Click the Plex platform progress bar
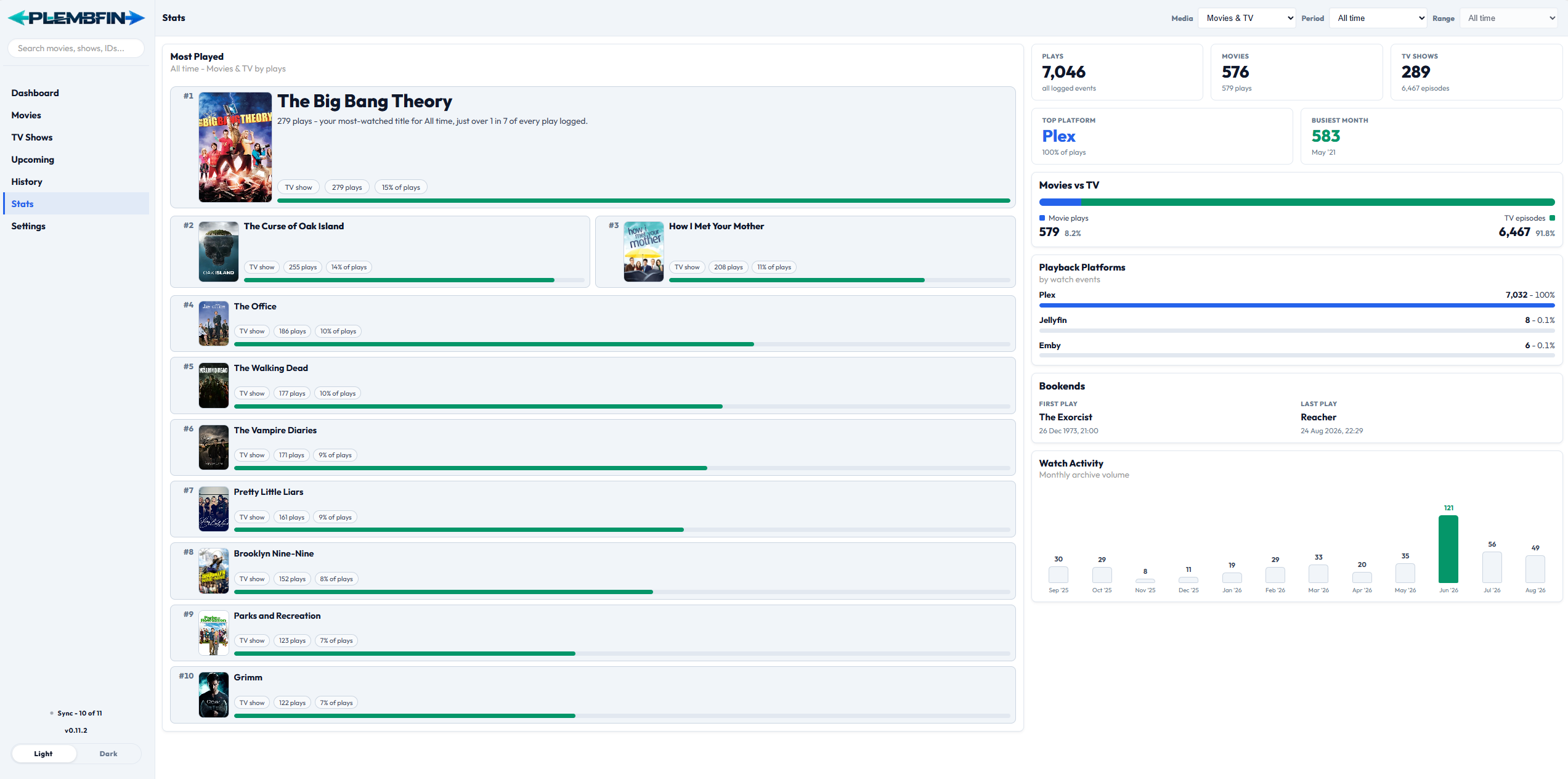The image size is (1568, 779). tap(1297, 305)
